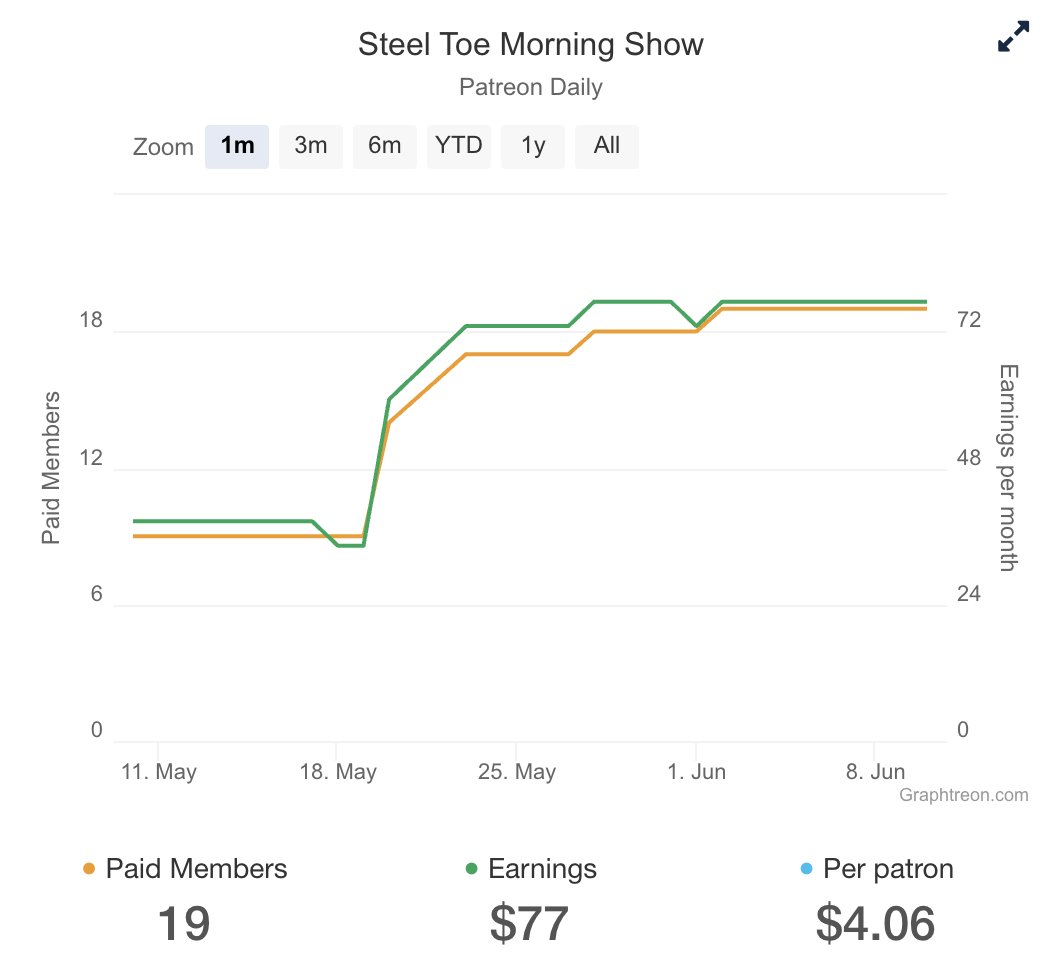
Task: Click the 8. Jun axis label
Action: [x=876, y=772]
